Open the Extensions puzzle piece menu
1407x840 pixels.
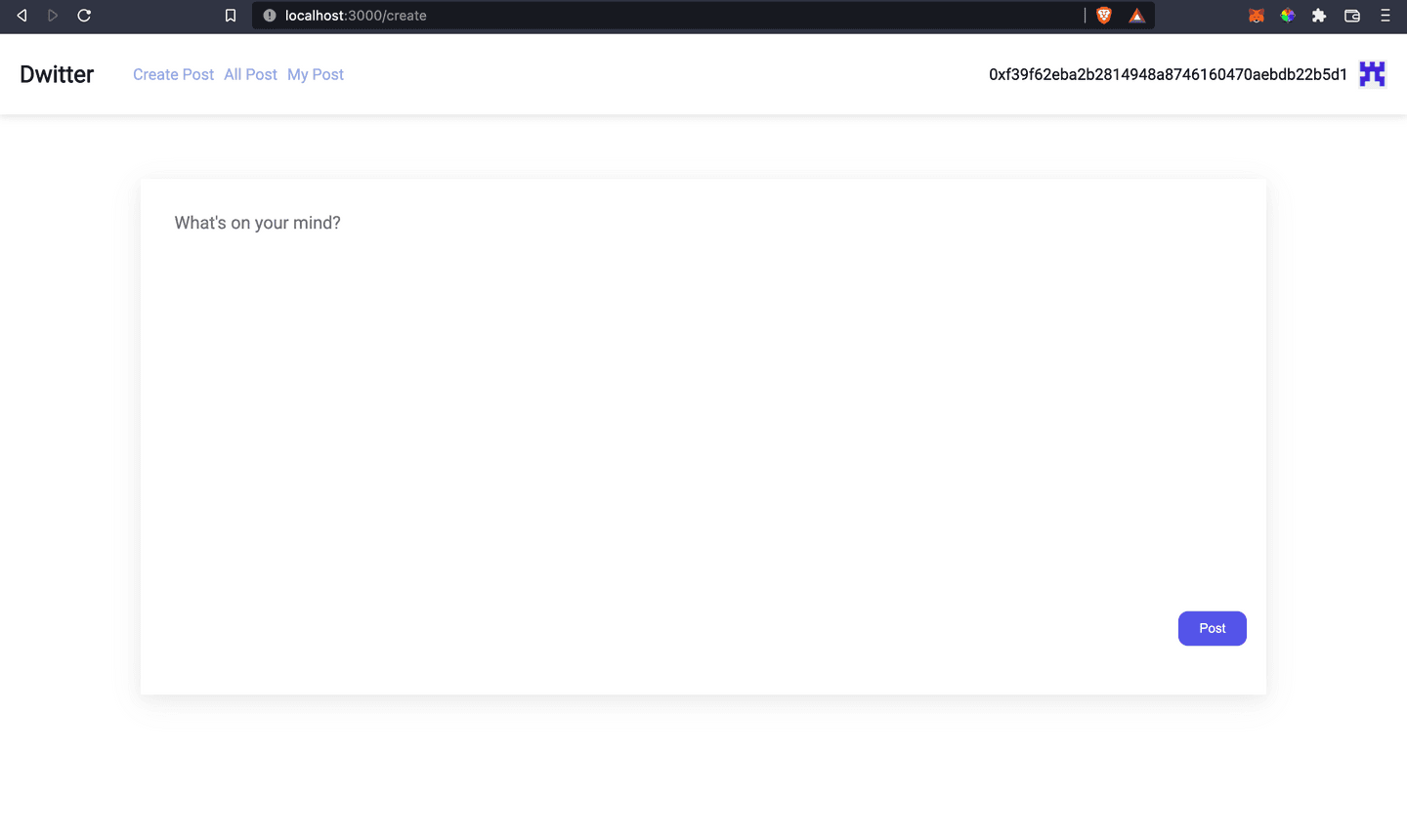(1319, 16)
